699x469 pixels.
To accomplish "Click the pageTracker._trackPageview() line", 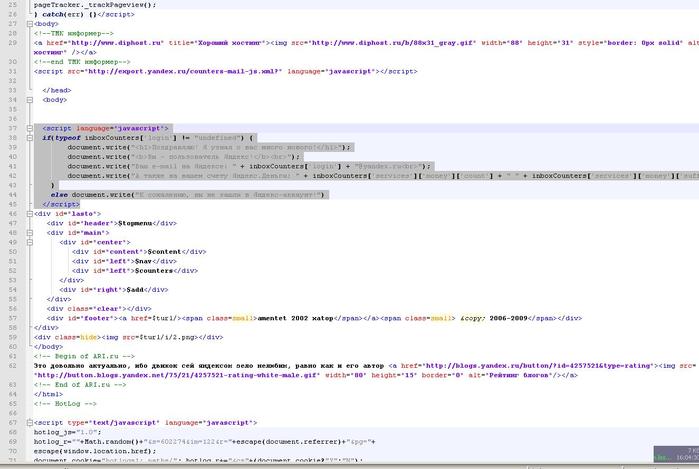I will (x=95, y=5).
